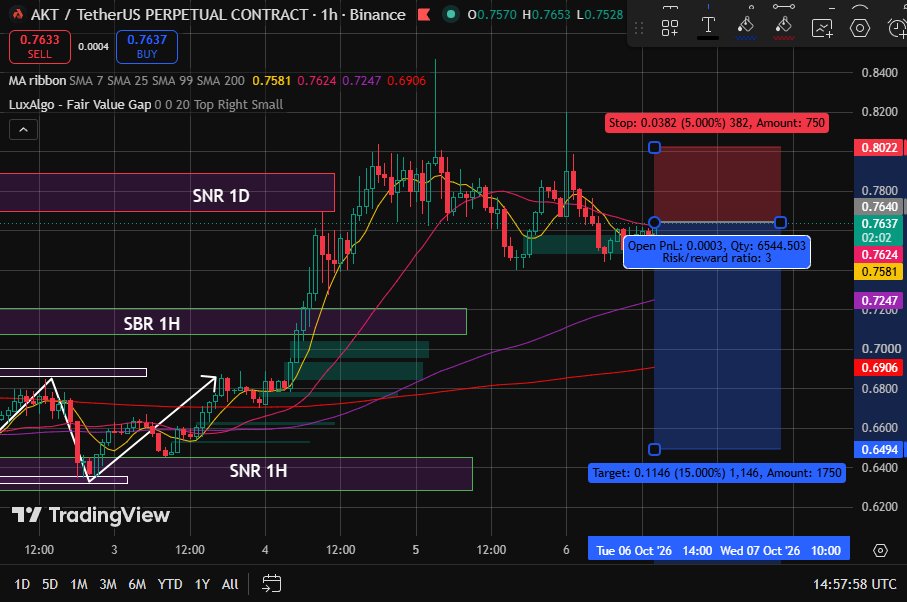Viewport: 907px width, 602px height.
Task: Open the red paint bucket color picker
Action: click(x=784, y=27)
